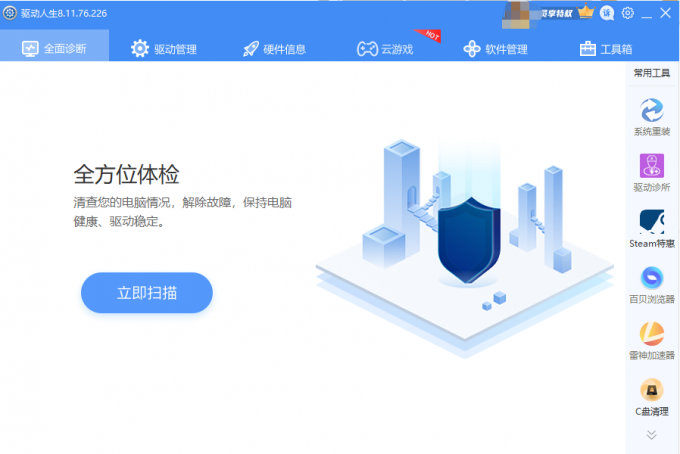Click the 常用工具 sidebar heading
Viewport: 680px width, 454px height.
point(652,73)
